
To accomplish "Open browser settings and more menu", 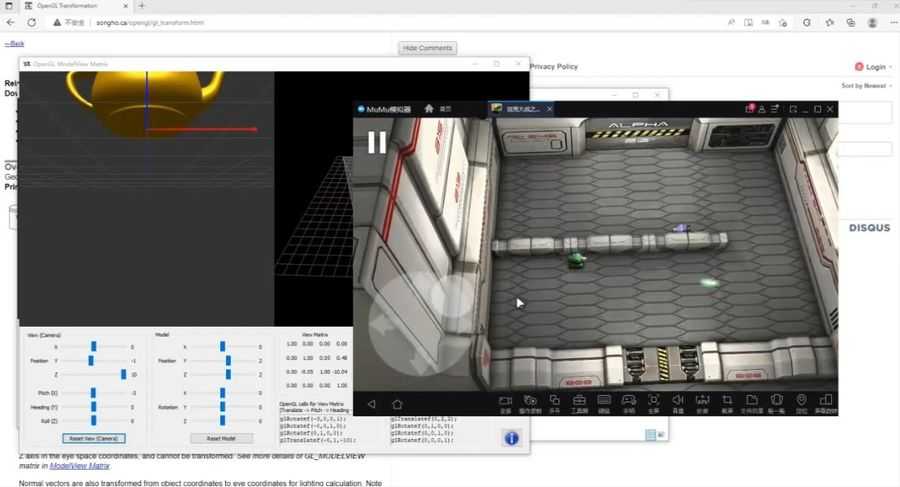I will [893, 22].
